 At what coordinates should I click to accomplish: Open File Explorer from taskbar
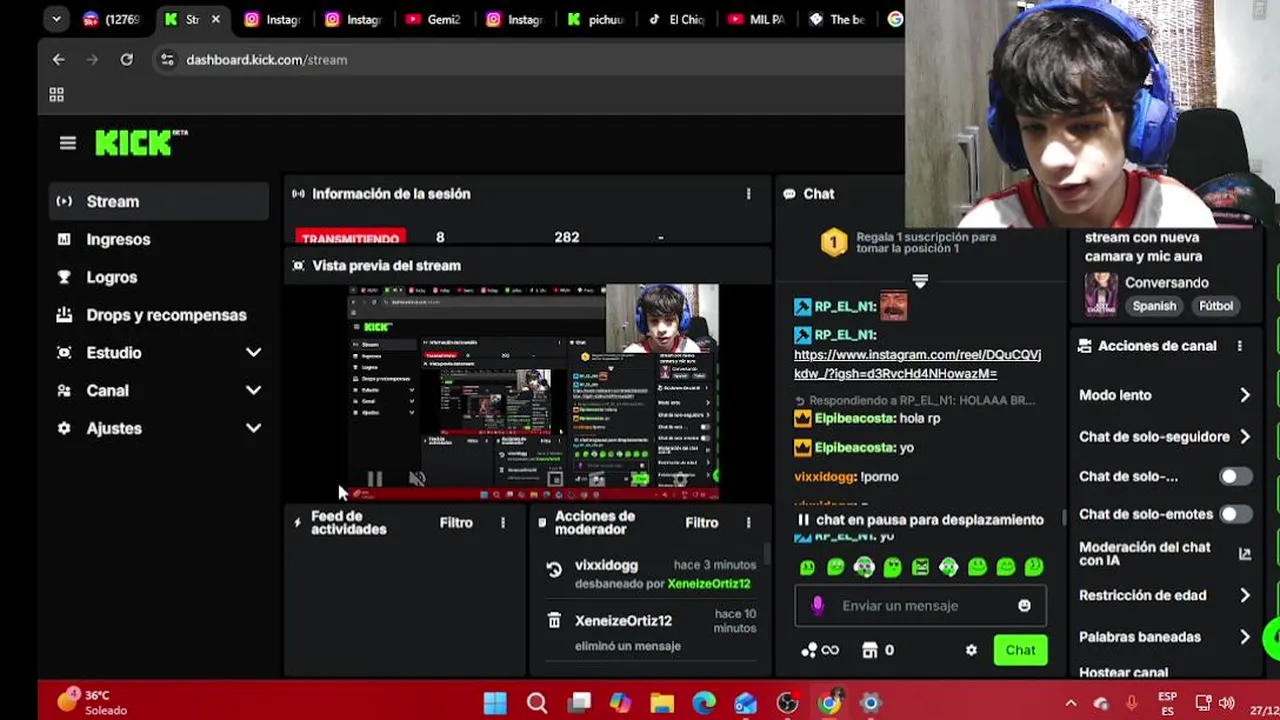coord(662,703)
